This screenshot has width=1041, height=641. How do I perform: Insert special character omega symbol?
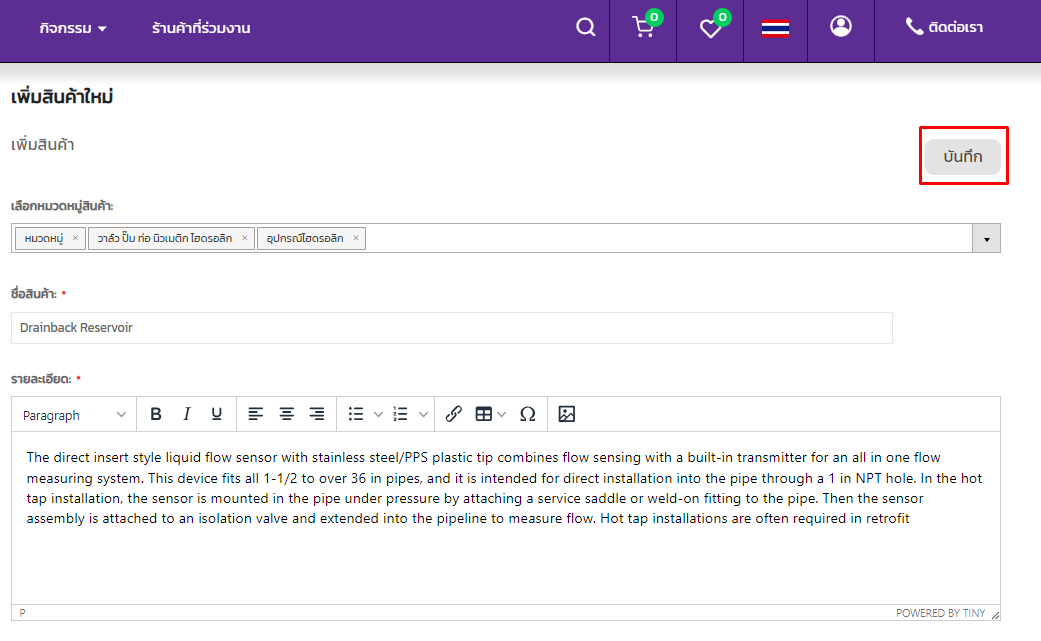coord(528,414)
